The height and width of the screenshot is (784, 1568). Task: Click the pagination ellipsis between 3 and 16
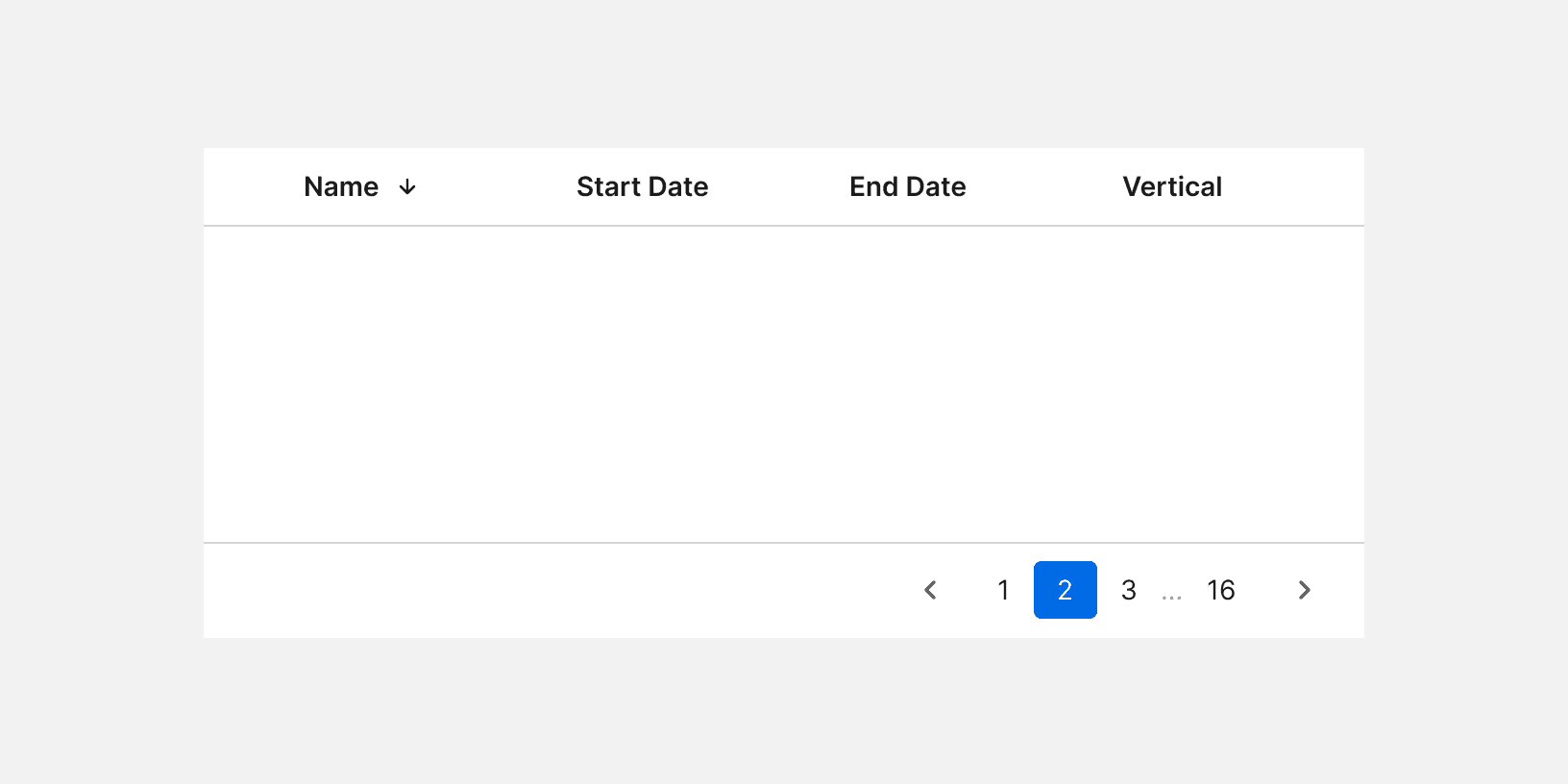click(x=1171, y=594)
